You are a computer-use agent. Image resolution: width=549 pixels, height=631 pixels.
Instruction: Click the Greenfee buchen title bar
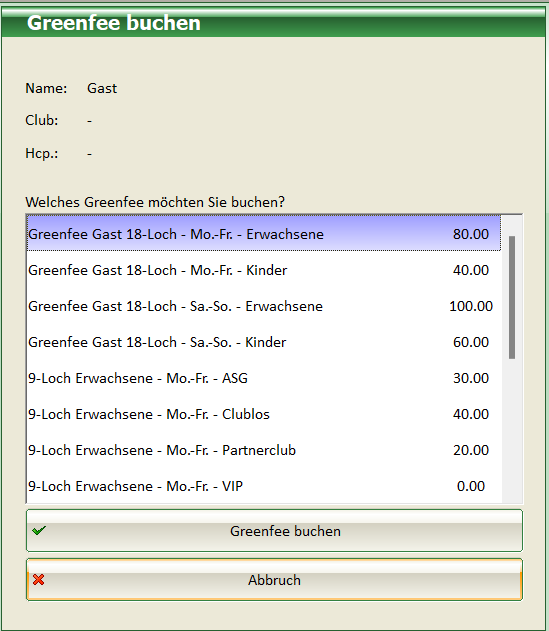[x=274, y=23]
